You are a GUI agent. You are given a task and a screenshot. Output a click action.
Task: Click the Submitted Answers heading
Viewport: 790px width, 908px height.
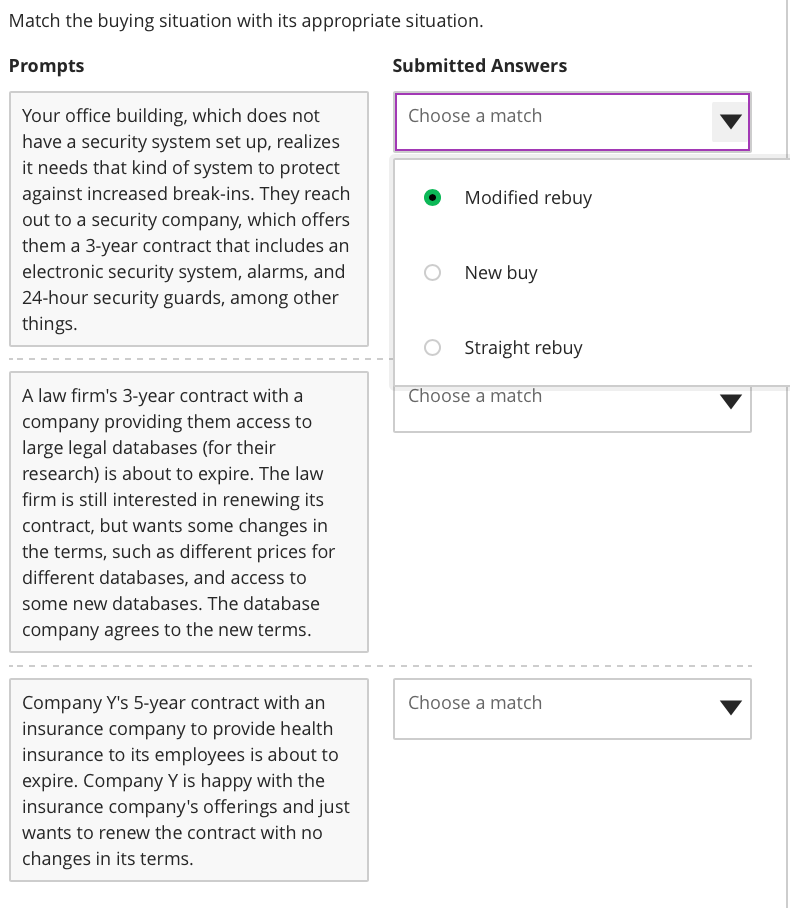[480, 65]
